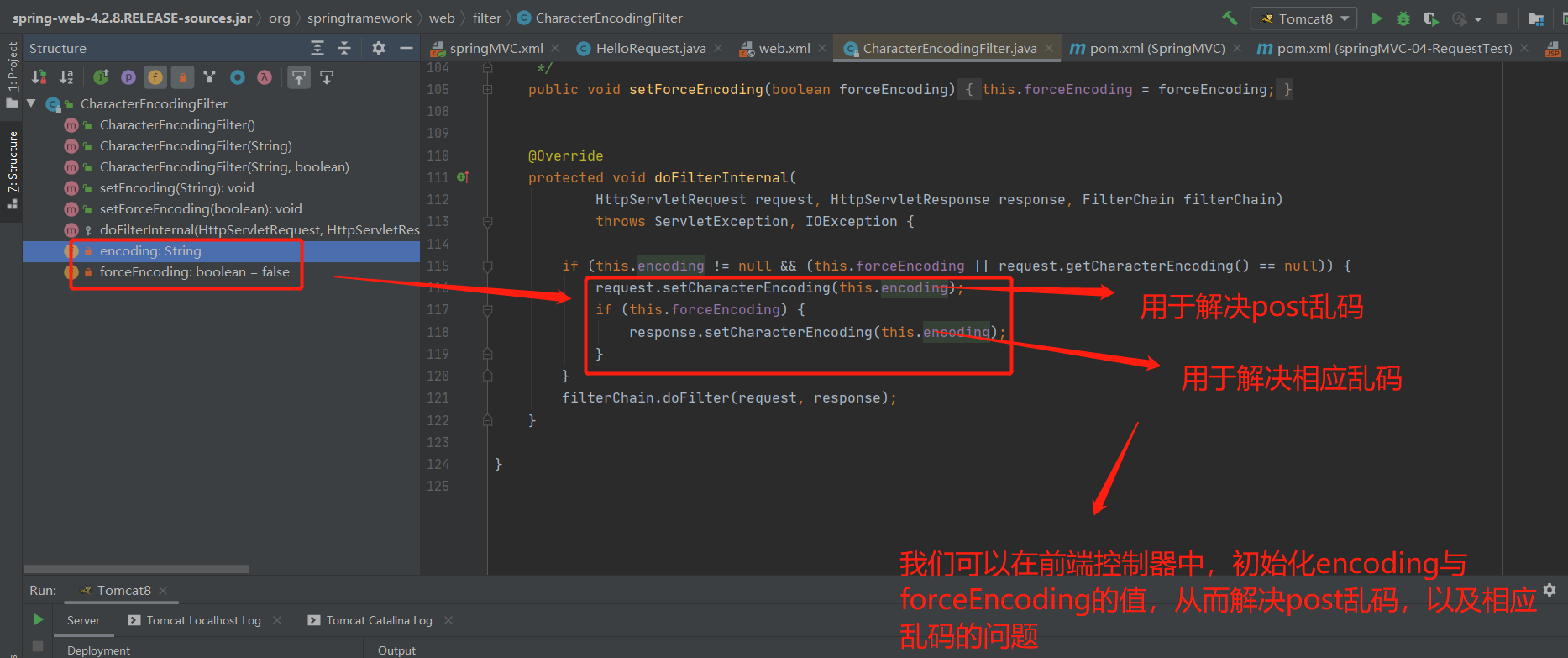Screen dimensions: 1568x658
Task: Click the Profiler run icon
Action: [x=1460, y=18]
